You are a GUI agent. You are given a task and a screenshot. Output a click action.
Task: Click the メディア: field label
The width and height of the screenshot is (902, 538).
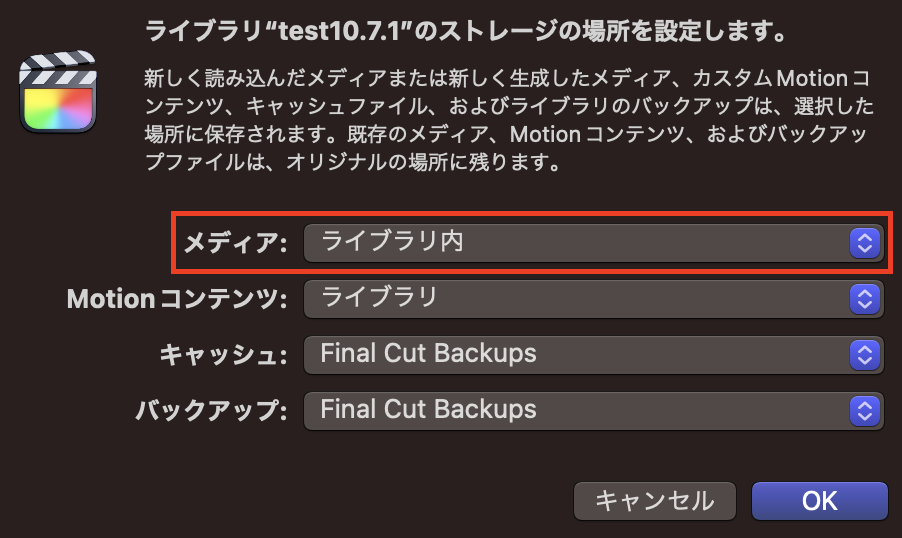coord(235,243)
